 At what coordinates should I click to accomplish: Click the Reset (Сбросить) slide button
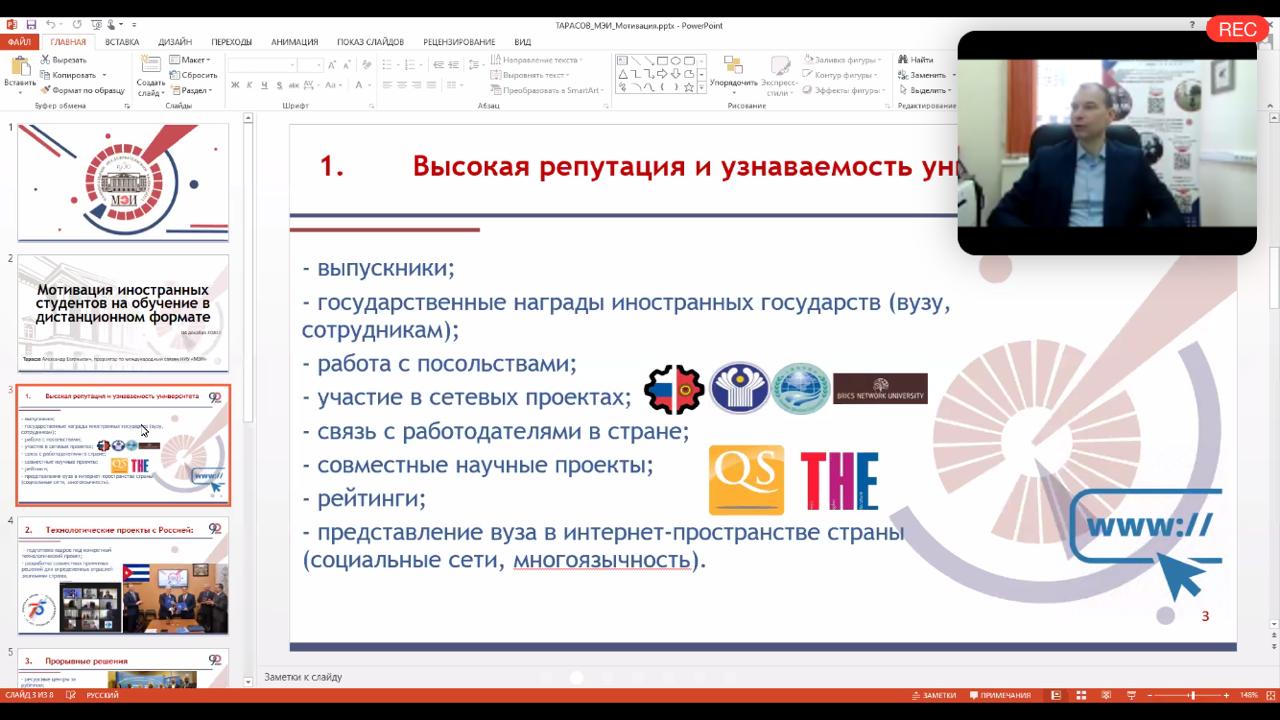click(x=194, y=75)
